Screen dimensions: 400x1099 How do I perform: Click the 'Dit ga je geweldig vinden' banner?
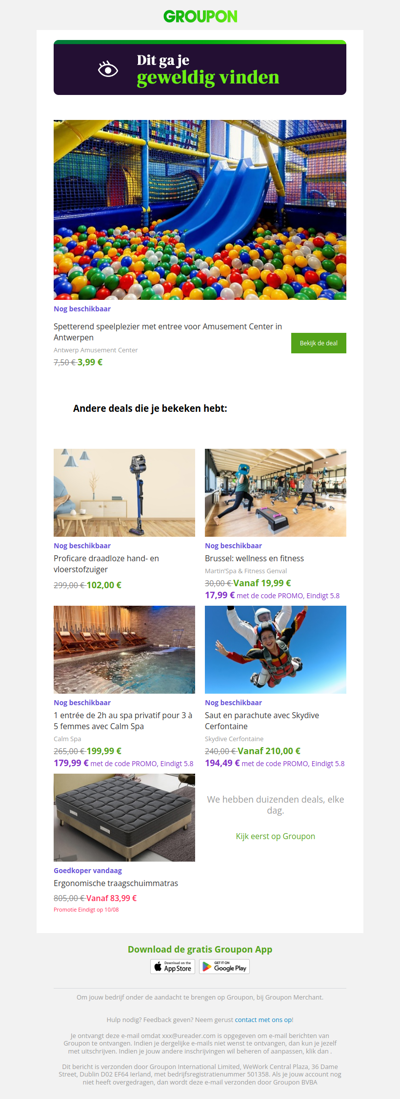point(200,67)
